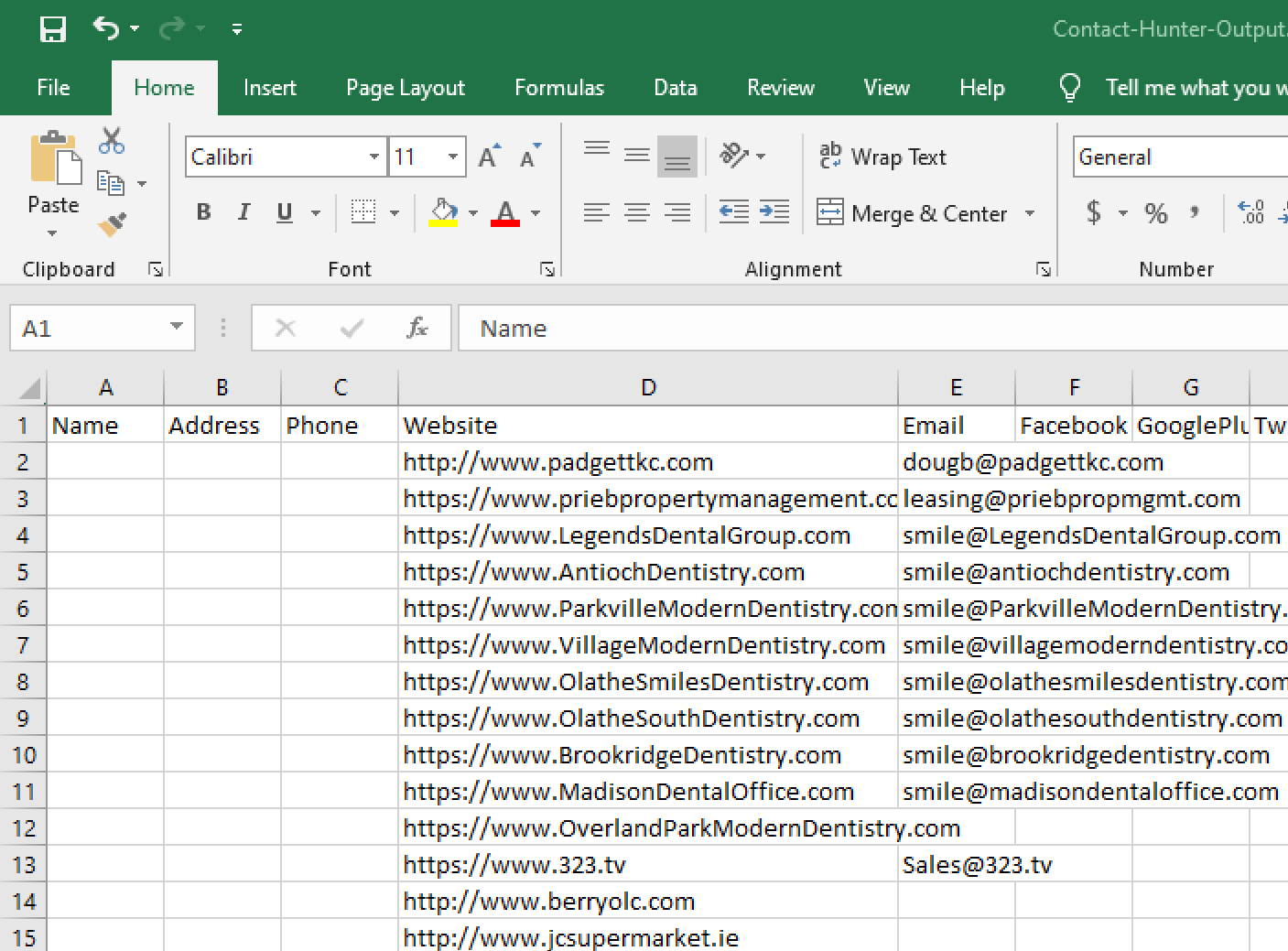Open the Clipboard pane launcher

pyautogui.click(x=156, y=269)
